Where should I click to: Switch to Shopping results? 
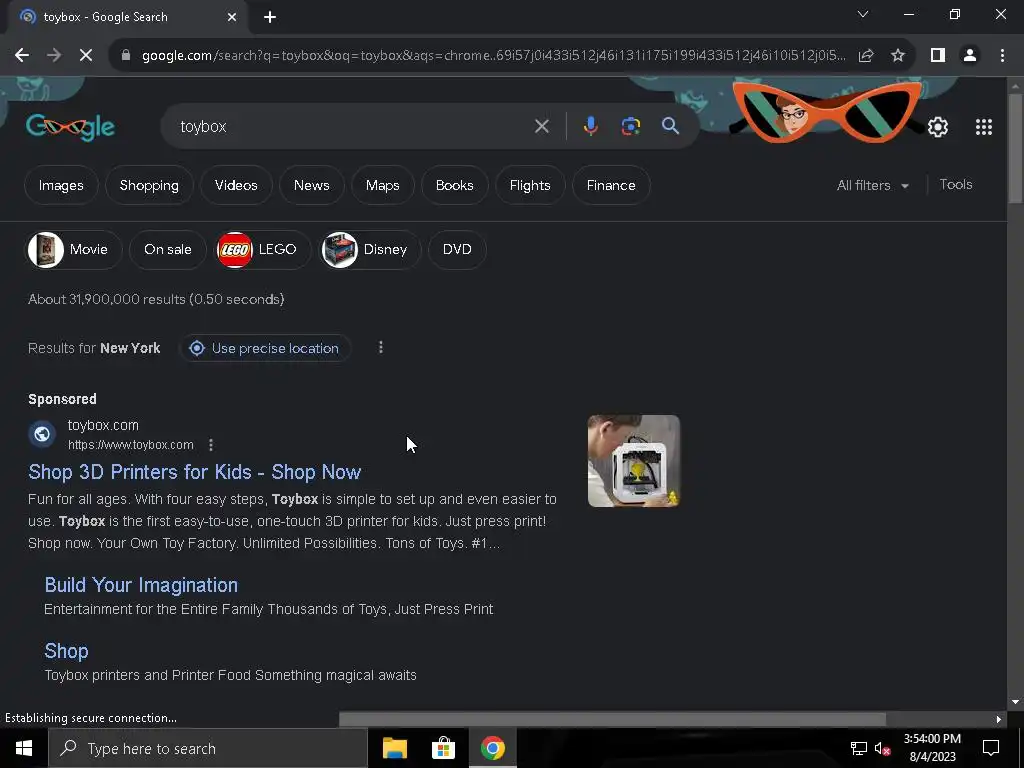[x=149, y=185]
